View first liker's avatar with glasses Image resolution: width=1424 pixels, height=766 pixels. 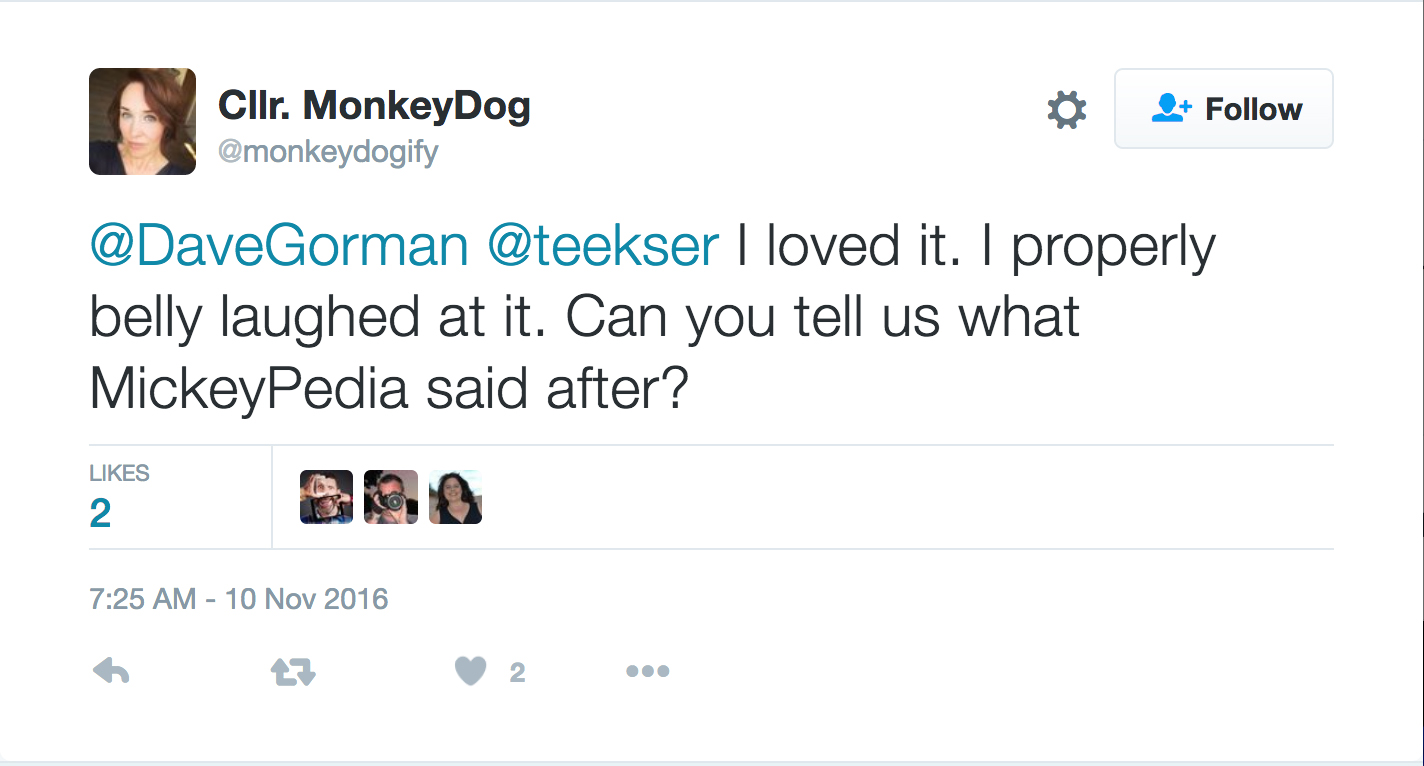pos(326,497)
